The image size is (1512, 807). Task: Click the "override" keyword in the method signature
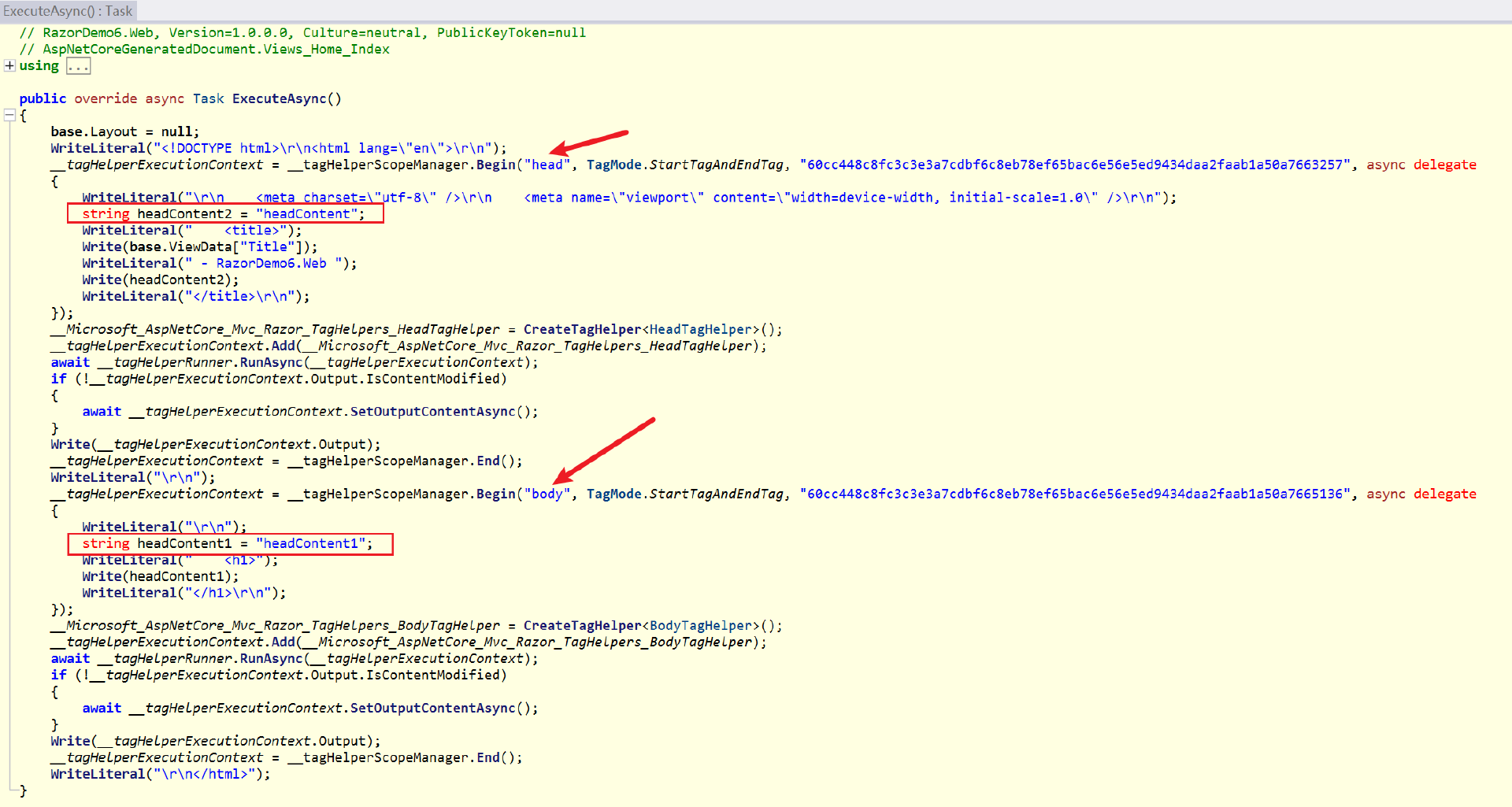coord(106,98)
